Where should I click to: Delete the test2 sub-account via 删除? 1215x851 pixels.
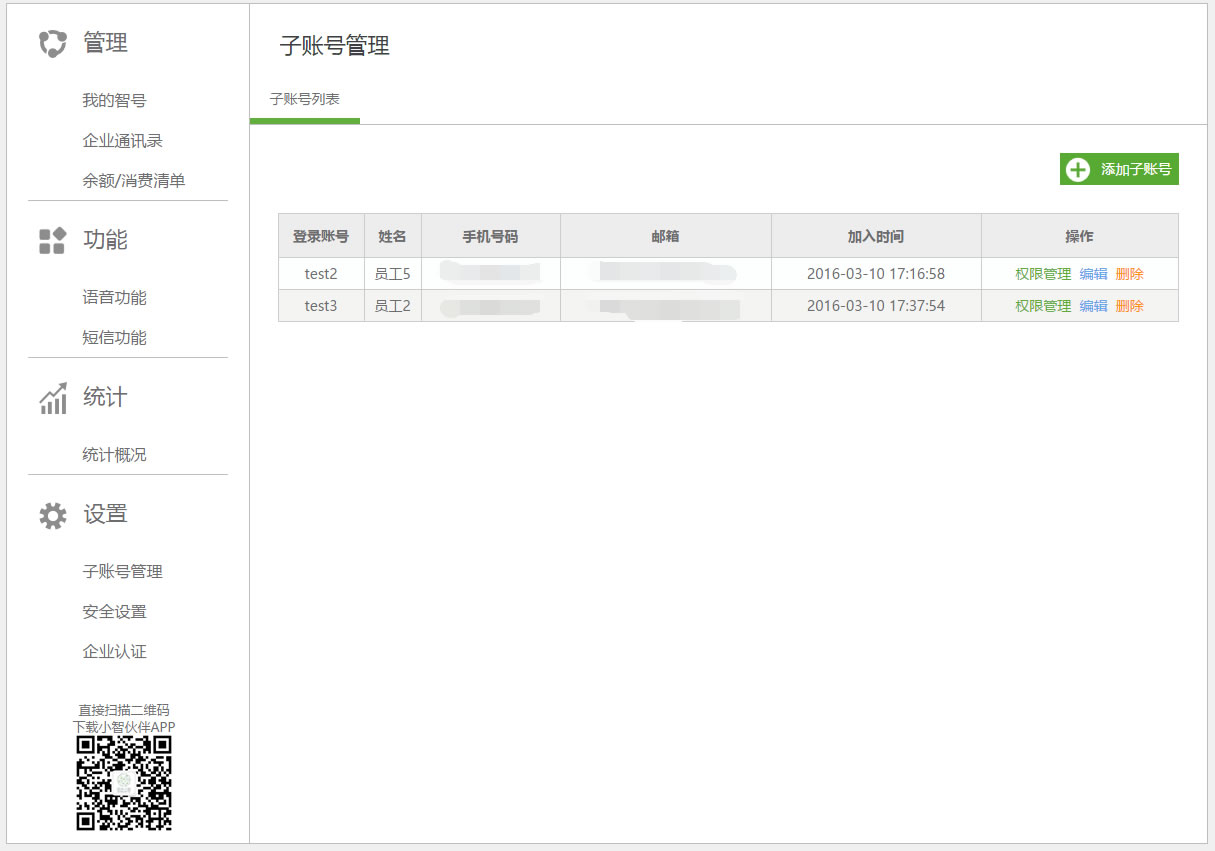coord(1129,274)
